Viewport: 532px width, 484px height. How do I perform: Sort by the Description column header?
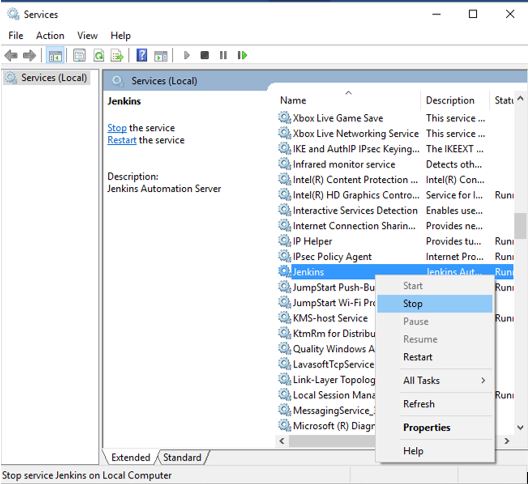pos(455,100)
